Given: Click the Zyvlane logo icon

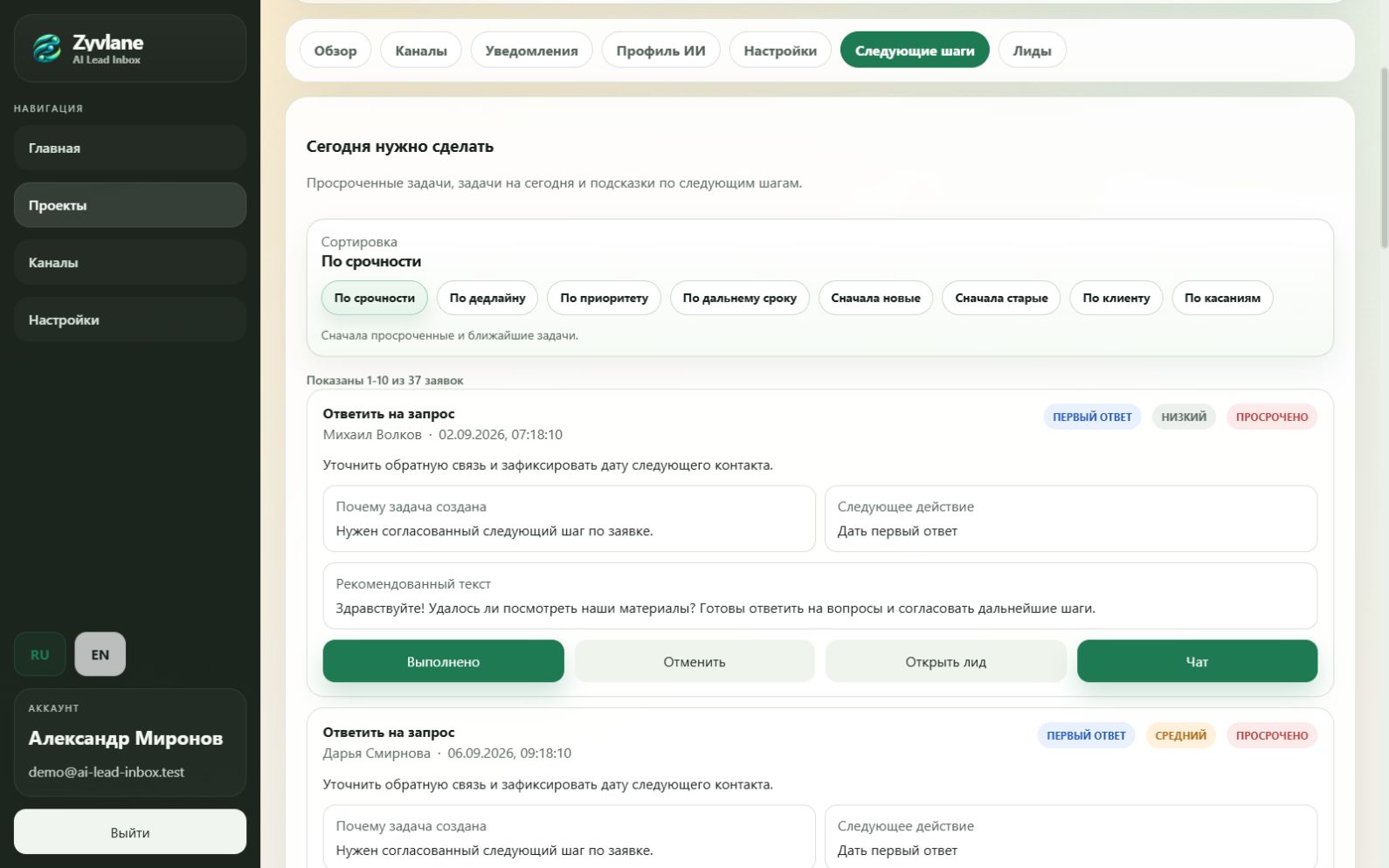Looking at the screenshot, I should click(47, 48).
